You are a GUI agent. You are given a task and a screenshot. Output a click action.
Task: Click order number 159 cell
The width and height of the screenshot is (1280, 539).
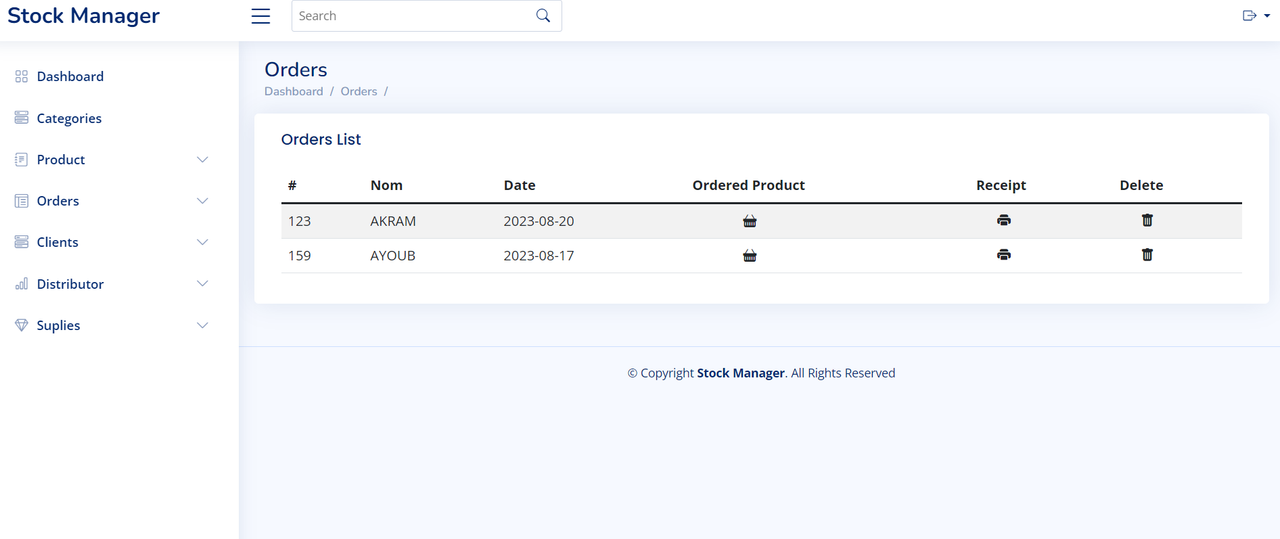tap(299, 256)
